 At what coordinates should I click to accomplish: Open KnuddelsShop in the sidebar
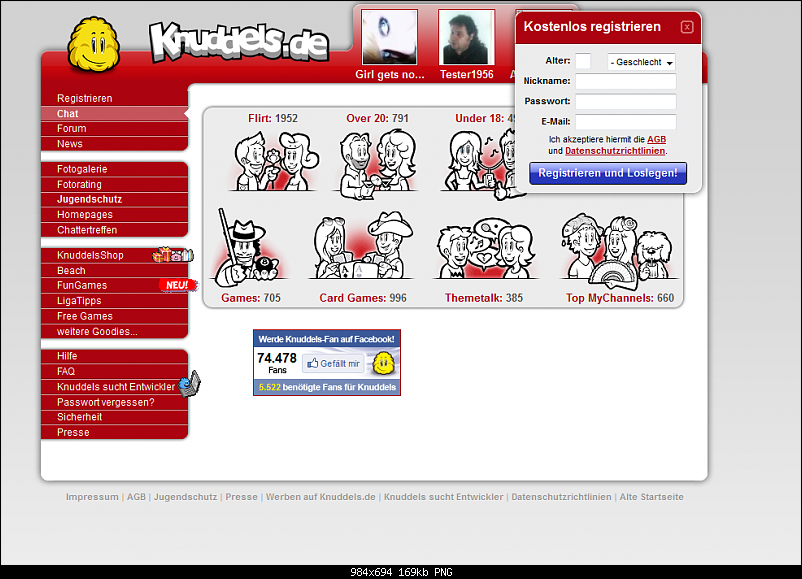coord(115,255)
